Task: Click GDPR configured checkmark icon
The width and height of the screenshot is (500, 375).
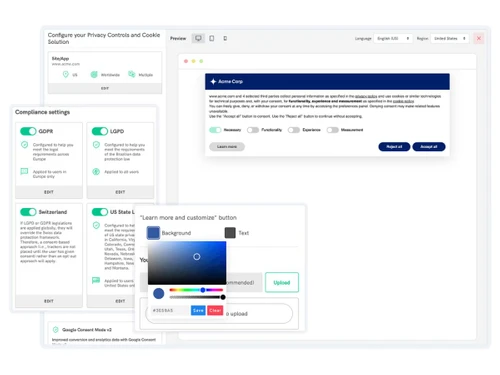Action: pos(24,145)
